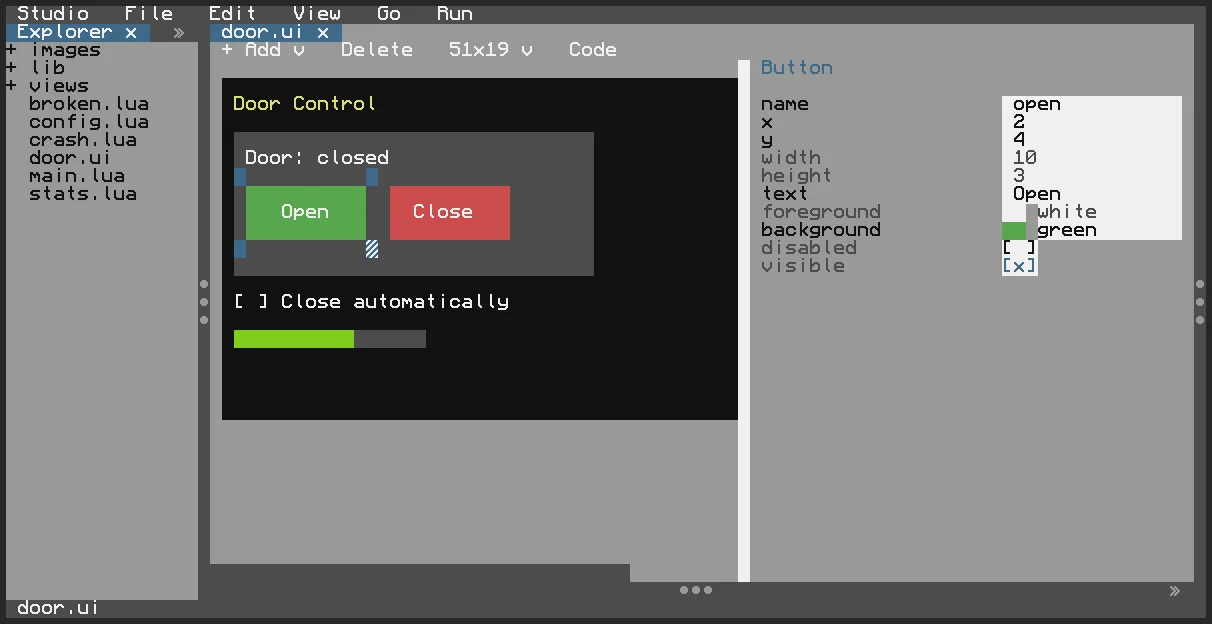Click the Button heading in properties panel
Viewport: 1212px width, 624px height.
point(797,68)
